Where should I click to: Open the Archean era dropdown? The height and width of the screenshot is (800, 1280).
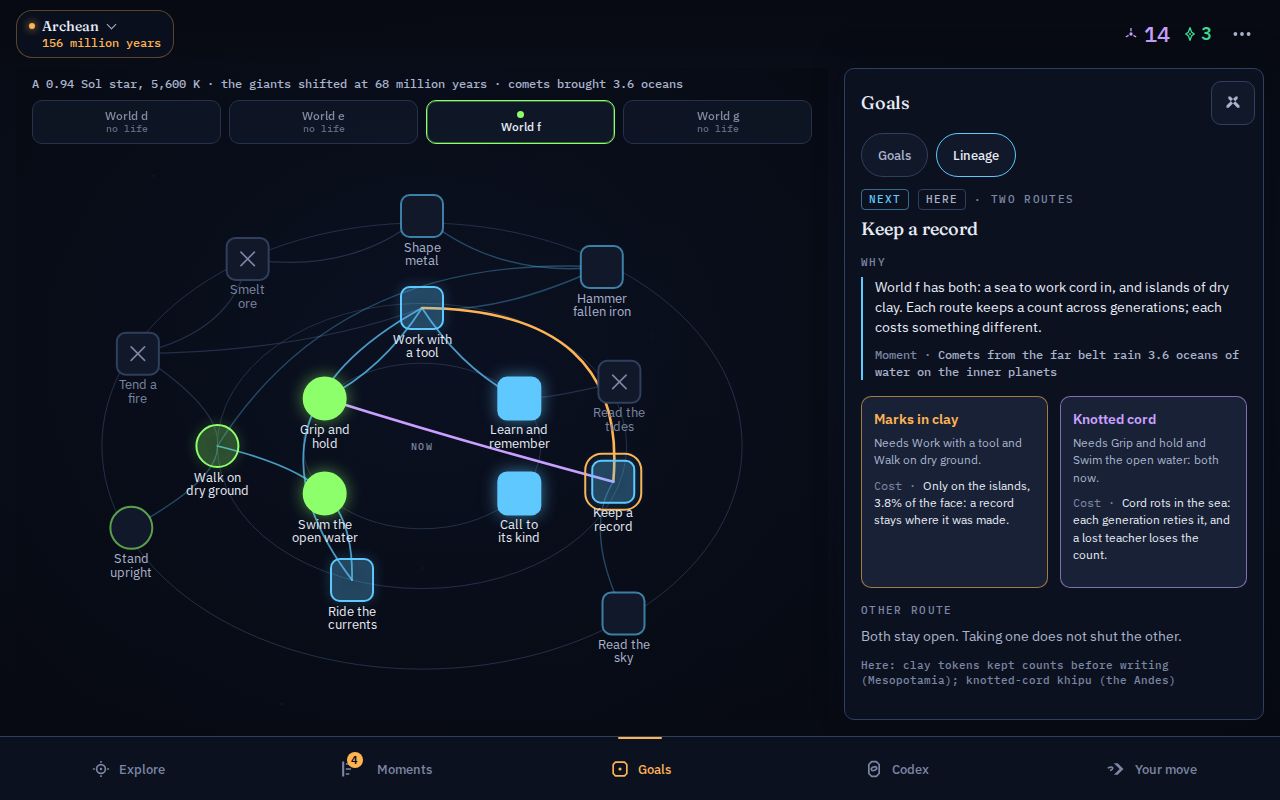pos(95,34)
